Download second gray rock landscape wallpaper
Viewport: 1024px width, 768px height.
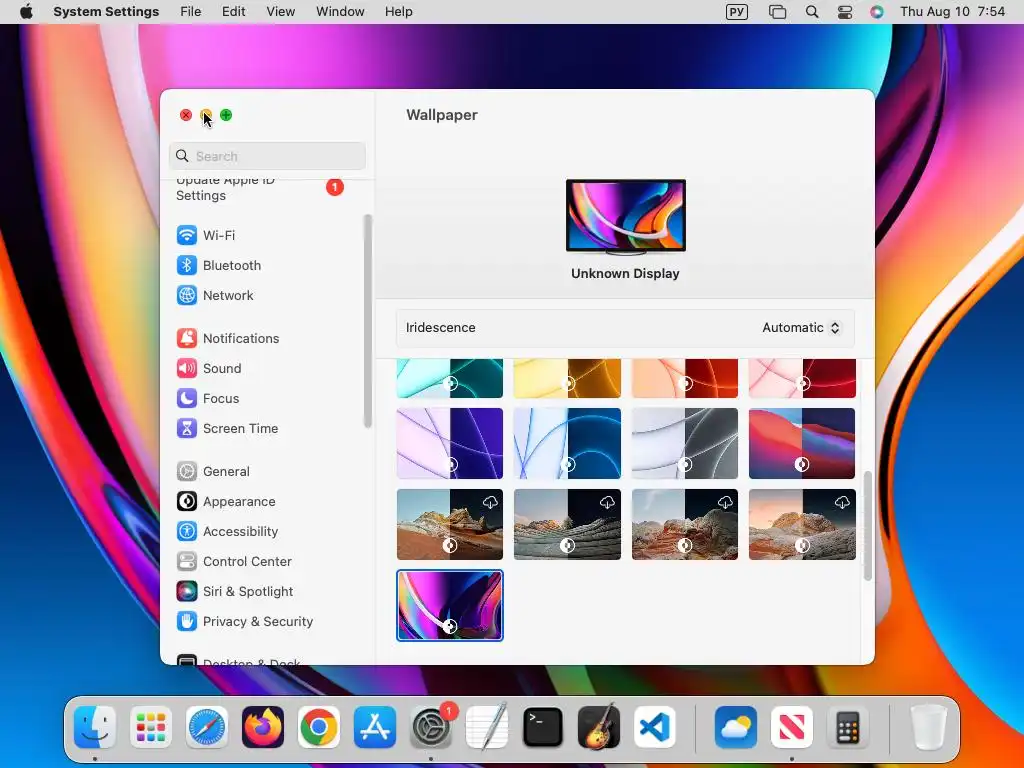[607, 502]
